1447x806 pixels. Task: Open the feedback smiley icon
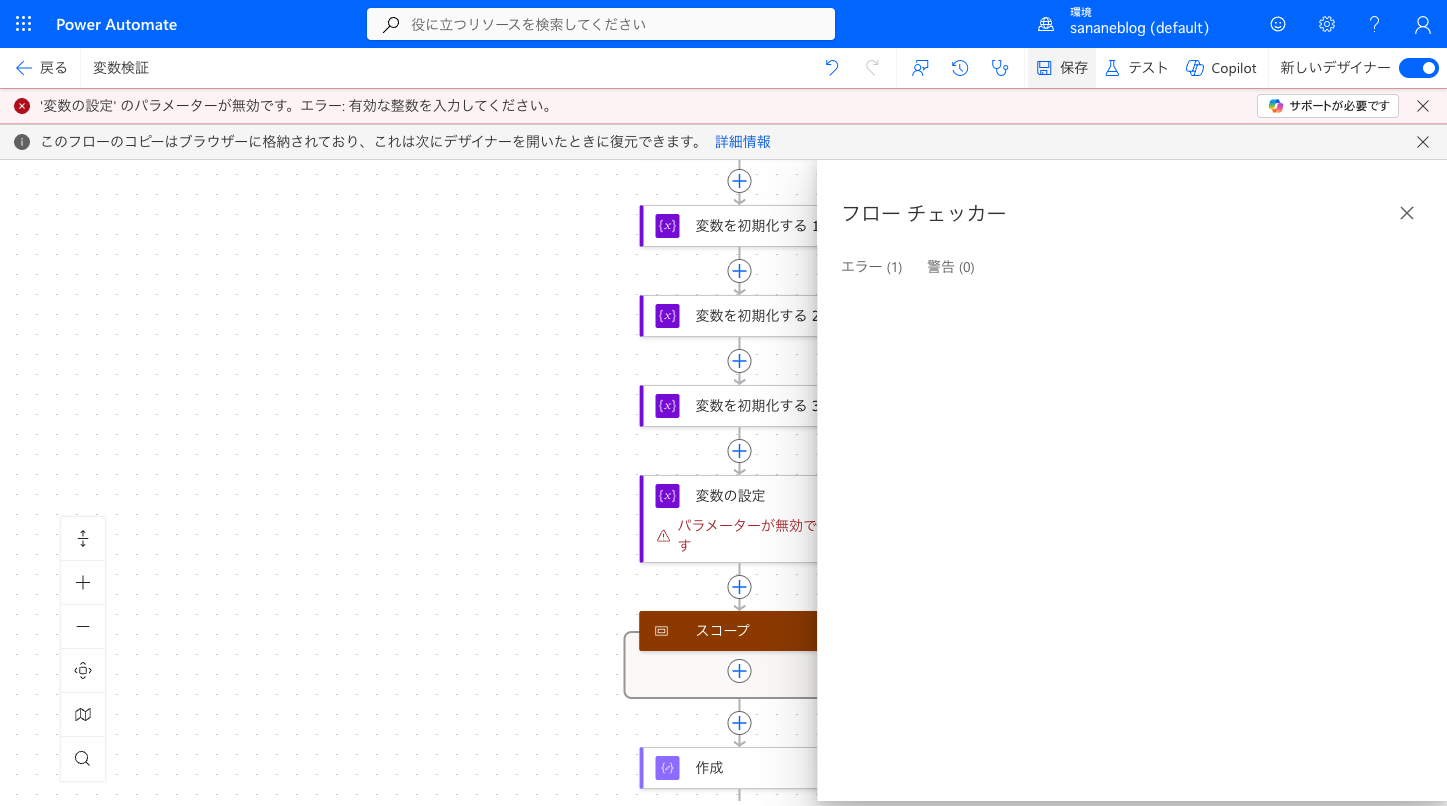pyautogui.click(x=1278, y=24)
